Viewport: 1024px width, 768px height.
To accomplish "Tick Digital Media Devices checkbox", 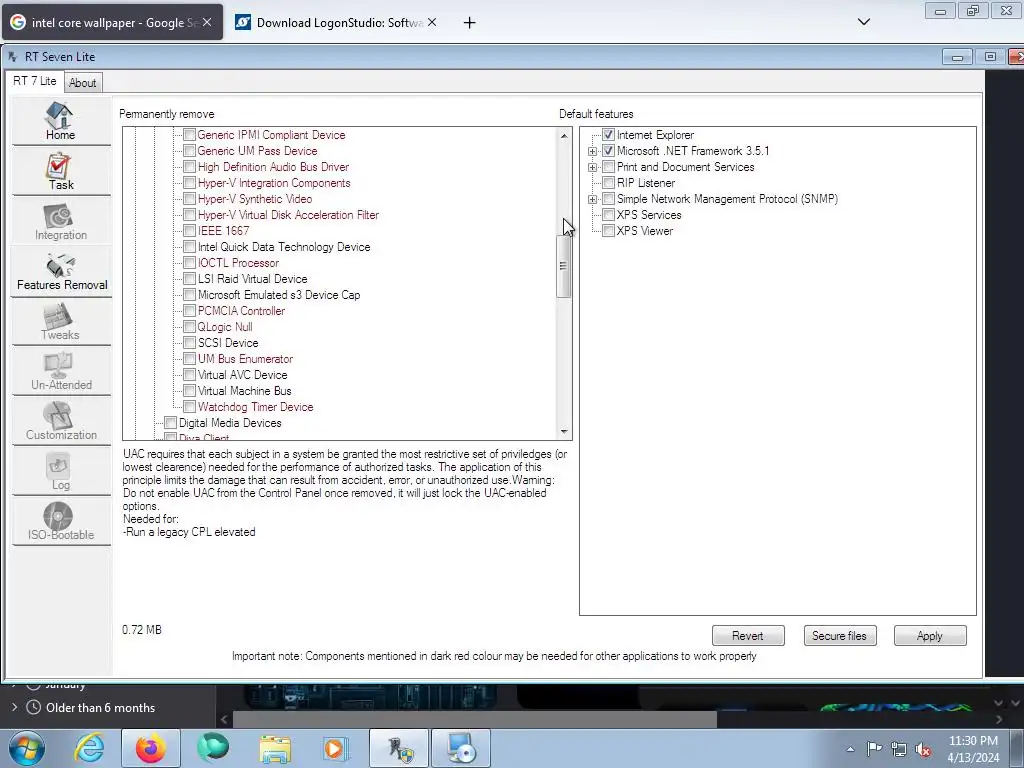I will tap(170, 423).
